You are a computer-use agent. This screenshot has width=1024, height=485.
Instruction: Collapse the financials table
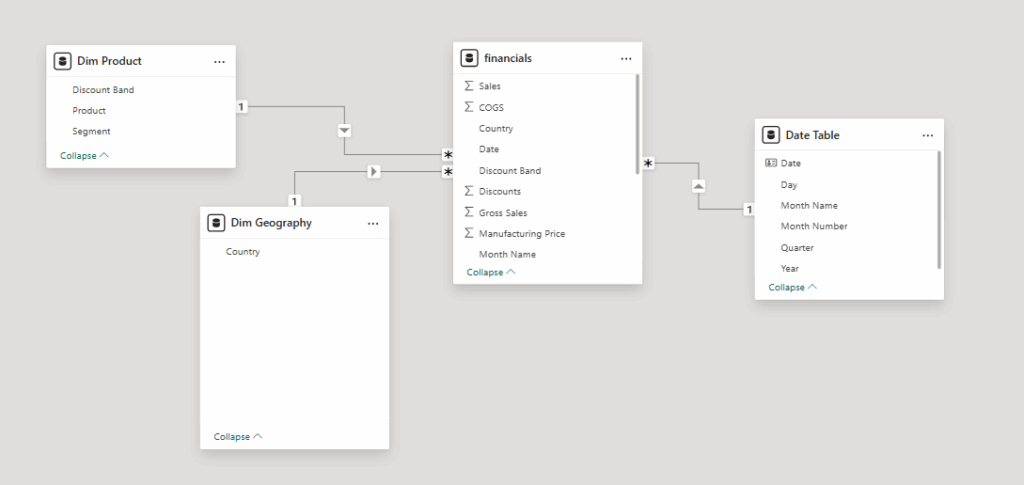point(491,272)
